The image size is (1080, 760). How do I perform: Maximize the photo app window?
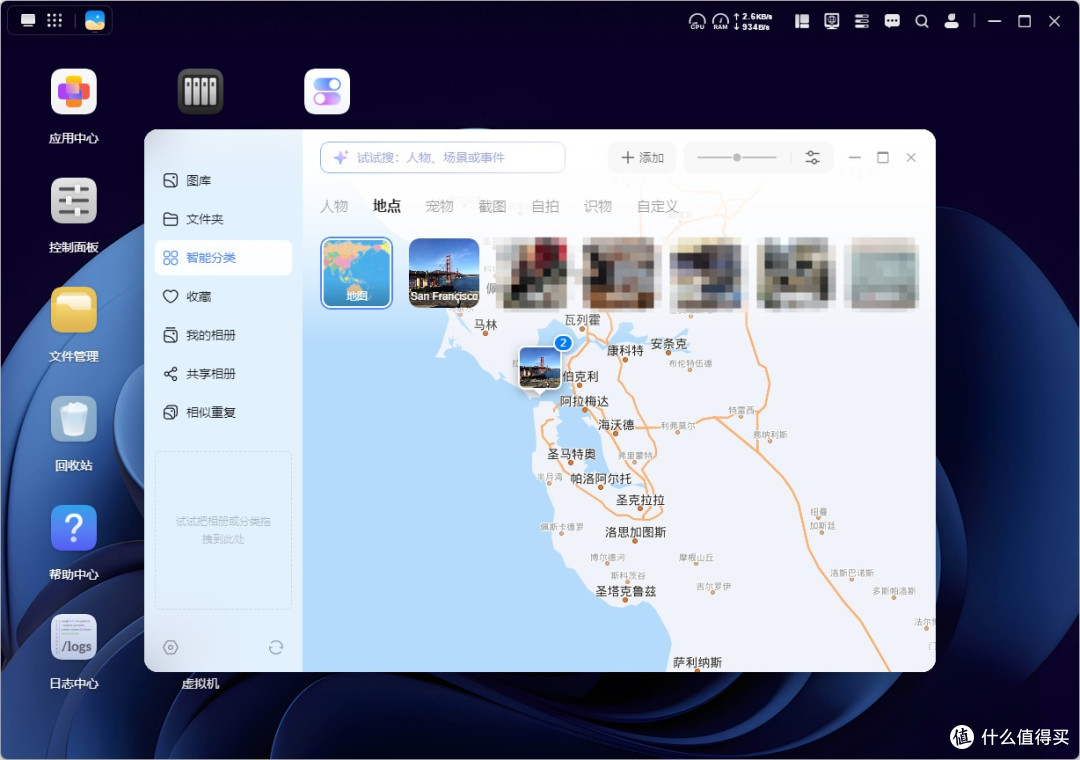pos(883,157)
